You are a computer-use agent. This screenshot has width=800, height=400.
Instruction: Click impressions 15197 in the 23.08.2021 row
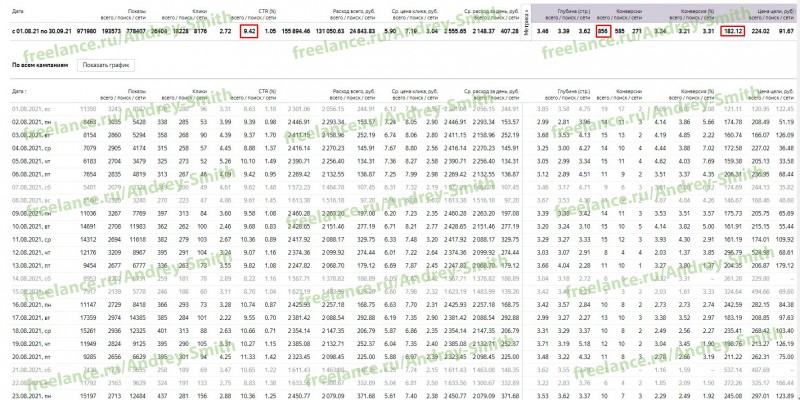point(88,396)
